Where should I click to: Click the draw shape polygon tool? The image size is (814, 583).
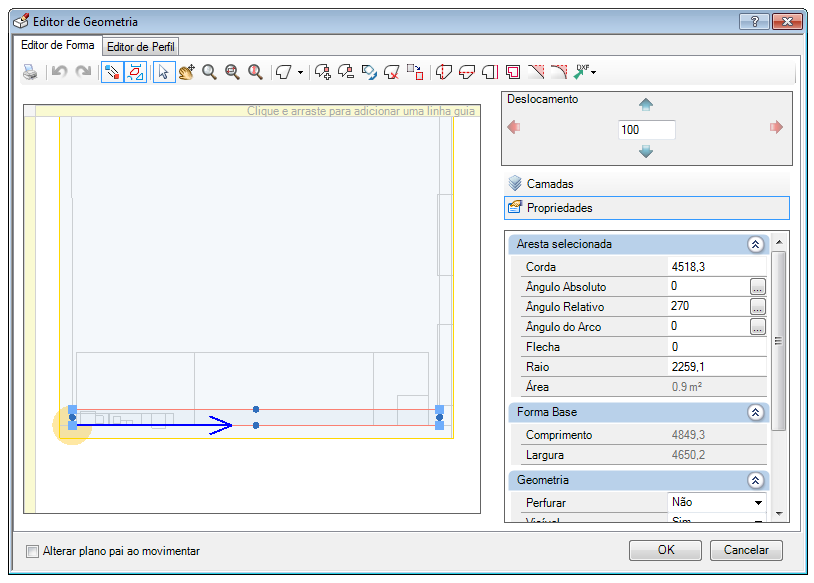(x=283, y=72)
